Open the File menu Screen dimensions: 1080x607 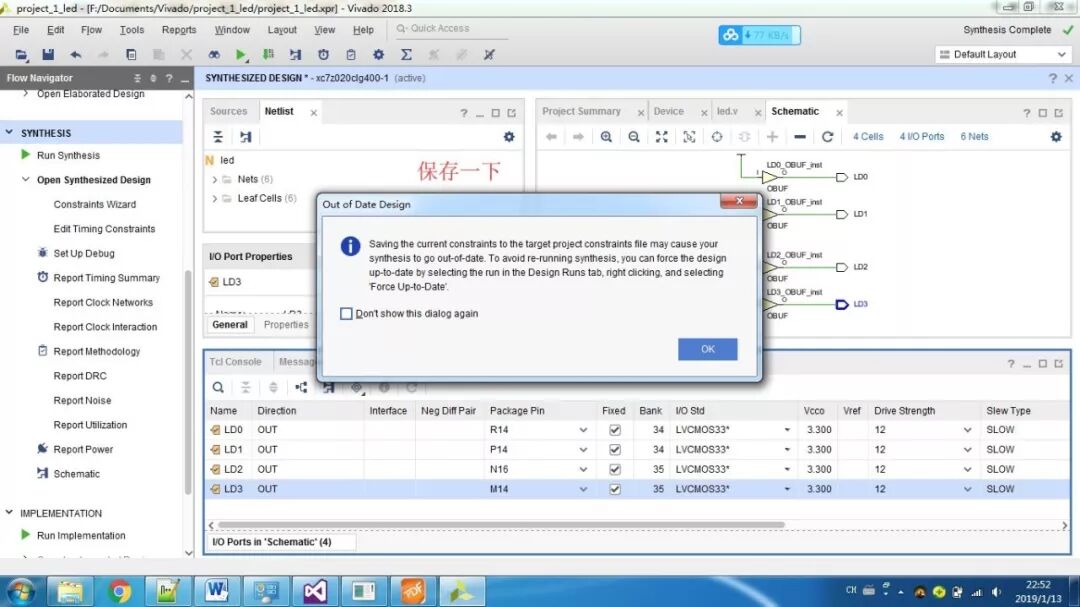[21, 30]
